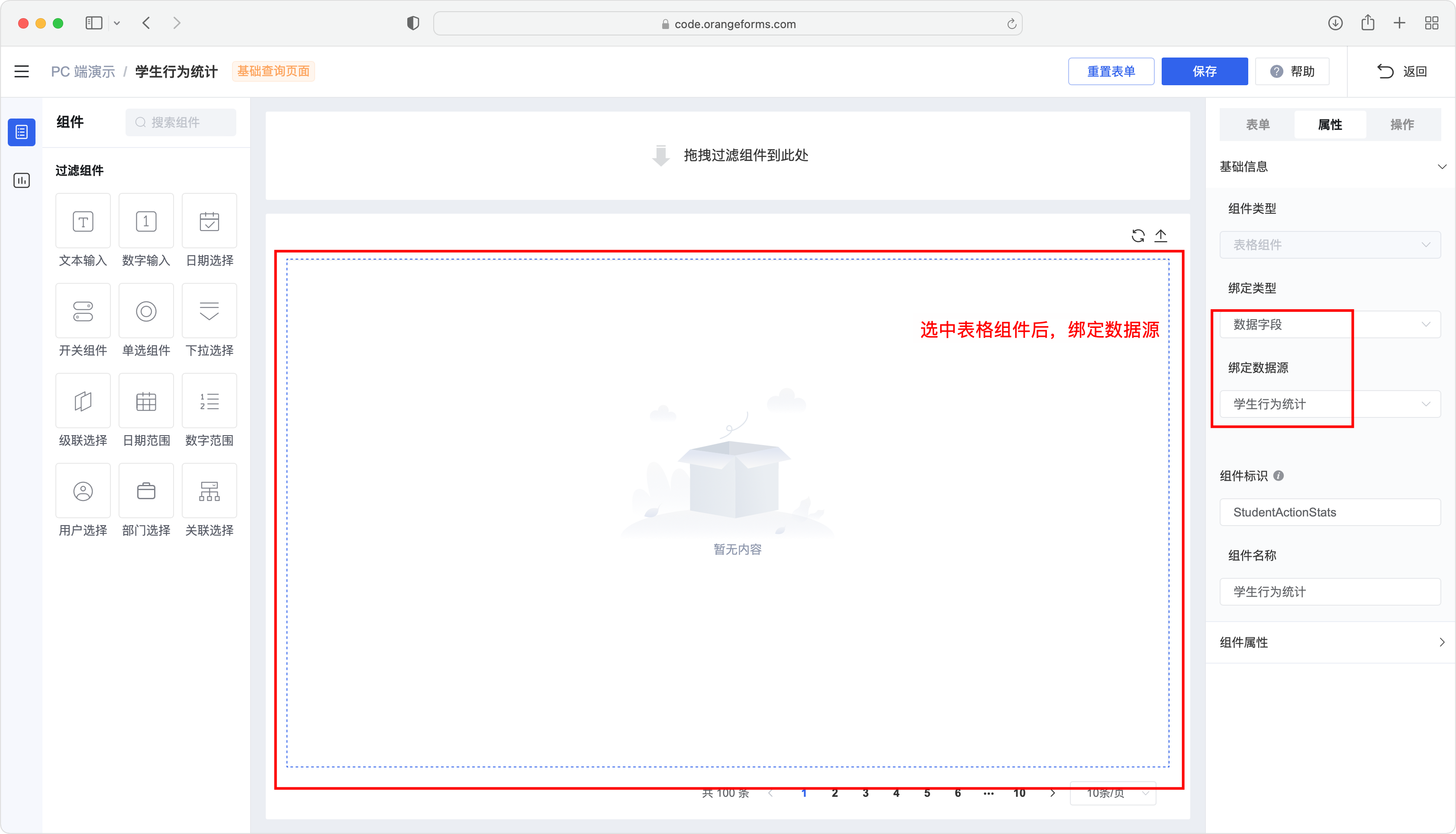The image size is (1456, 834).
Task: Open a new browser tab
Action: tap(1399, 23)
